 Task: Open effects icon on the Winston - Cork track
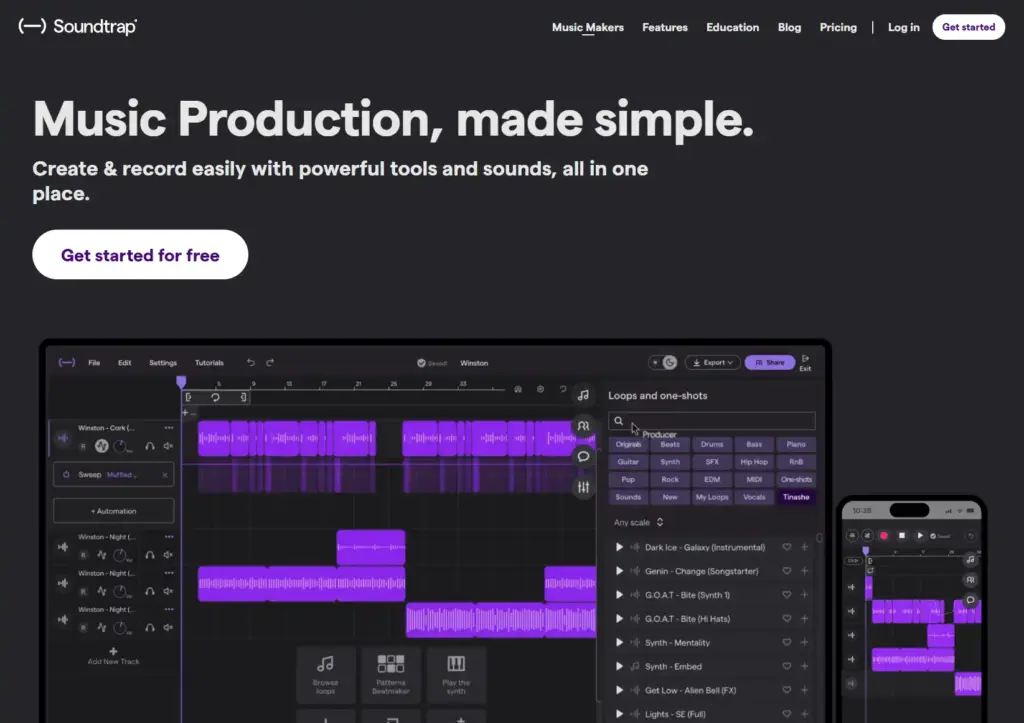[101, 446]
